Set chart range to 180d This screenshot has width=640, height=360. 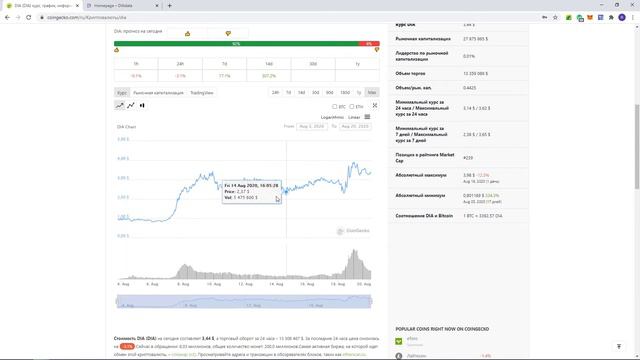[x=345, y=93]
